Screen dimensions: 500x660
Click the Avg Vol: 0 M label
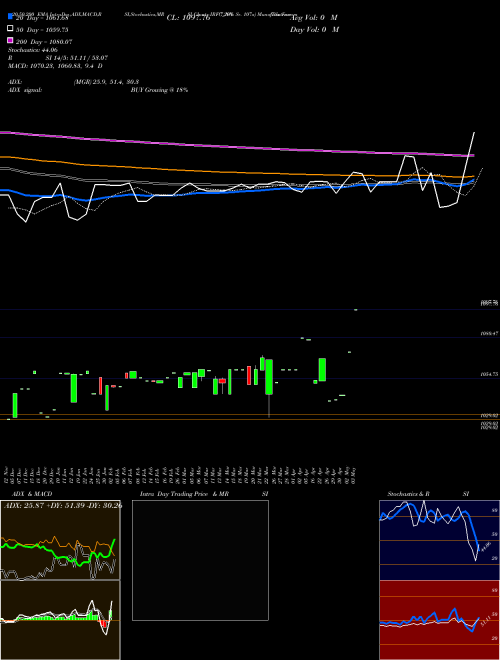click(x=314, y=18)
